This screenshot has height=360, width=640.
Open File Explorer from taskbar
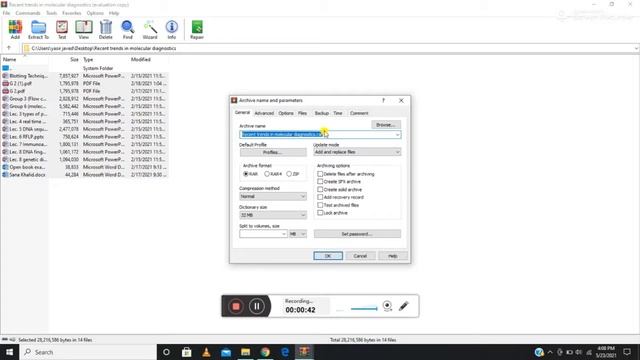(x=245, y=352)
